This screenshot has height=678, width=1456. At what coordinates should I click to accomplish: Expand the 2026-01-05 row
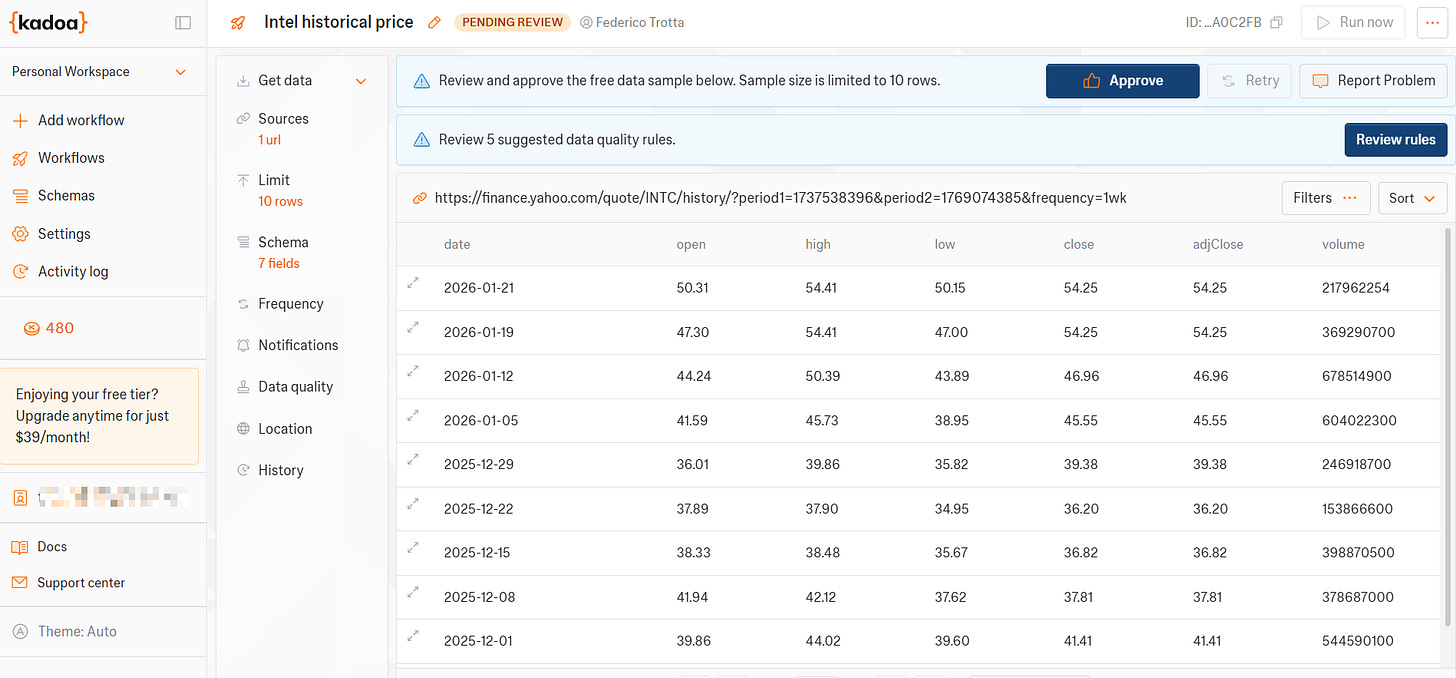412,415
